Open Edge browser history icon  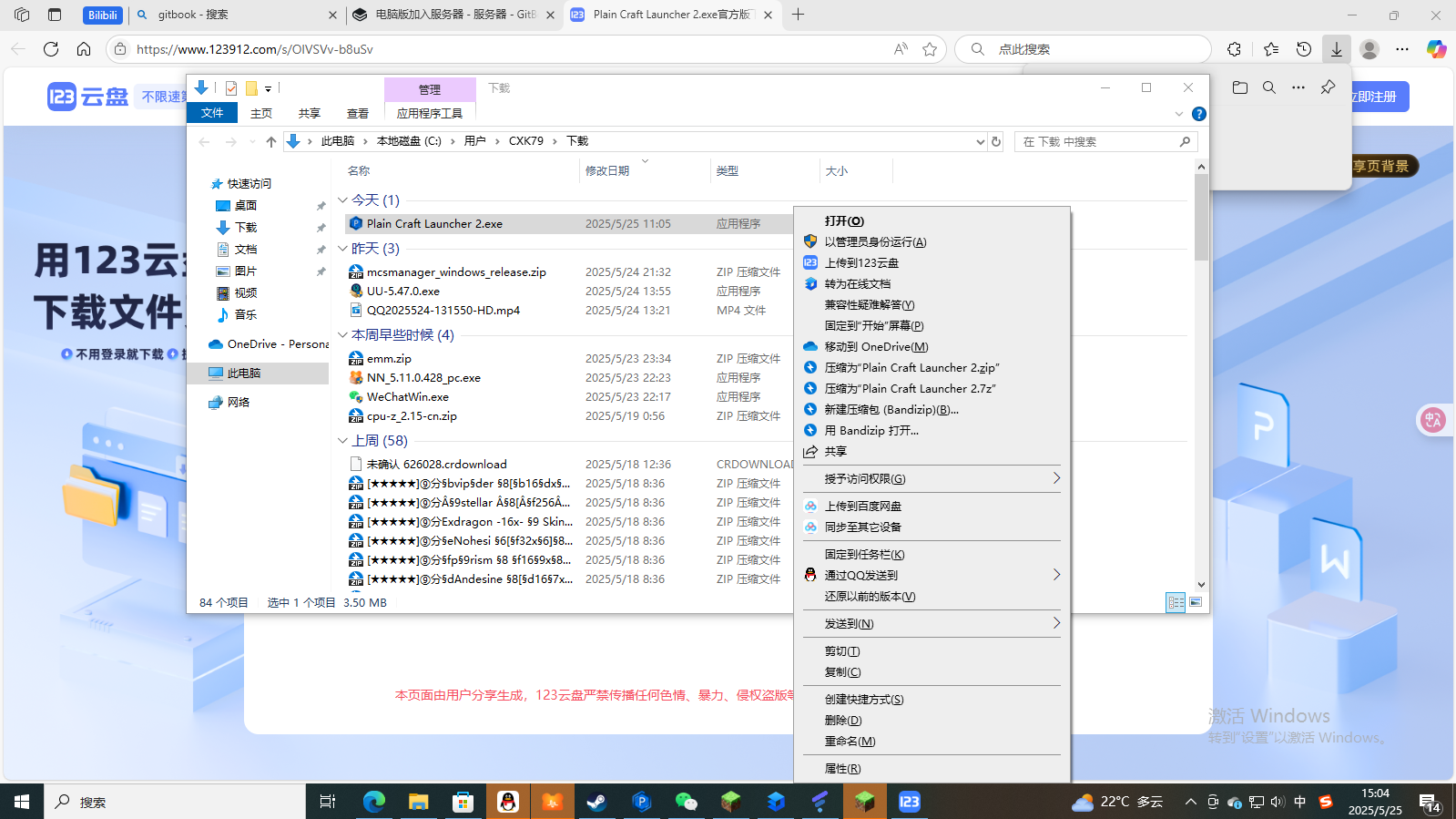tap(1304, 49)
